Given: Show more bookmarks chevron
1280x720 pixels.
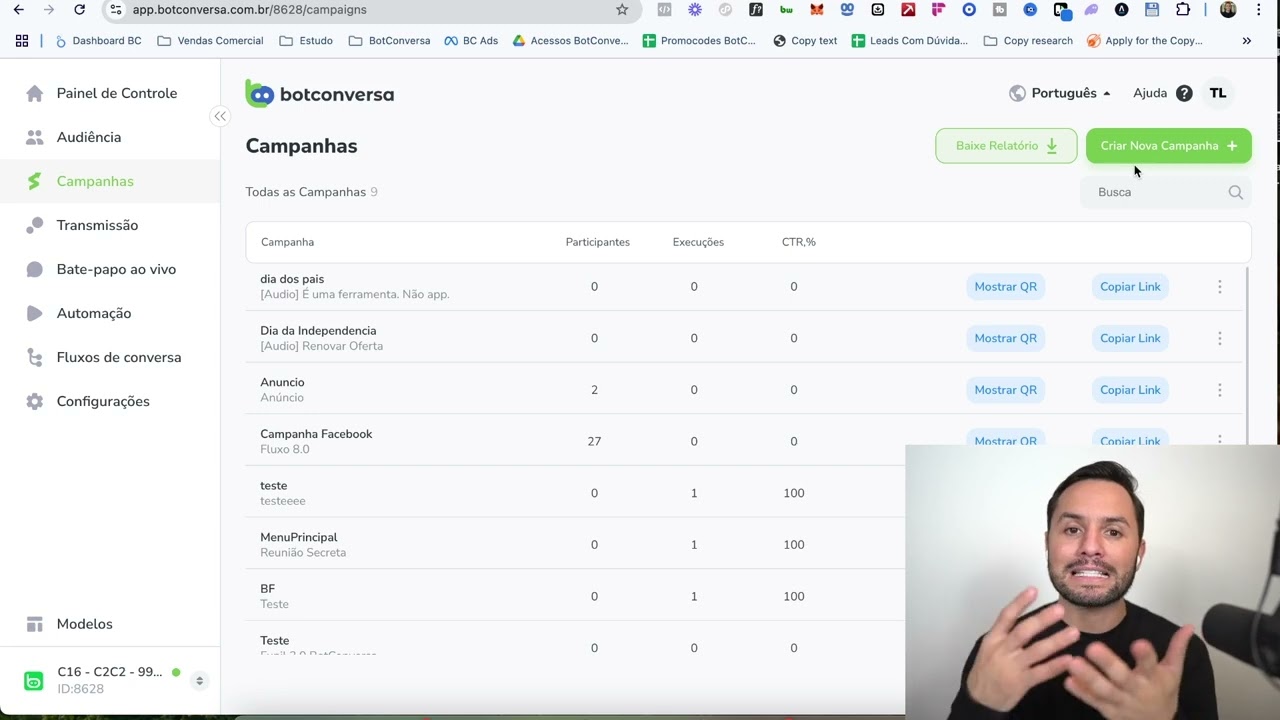Looking at the screenshot, I should [1247, 41].
